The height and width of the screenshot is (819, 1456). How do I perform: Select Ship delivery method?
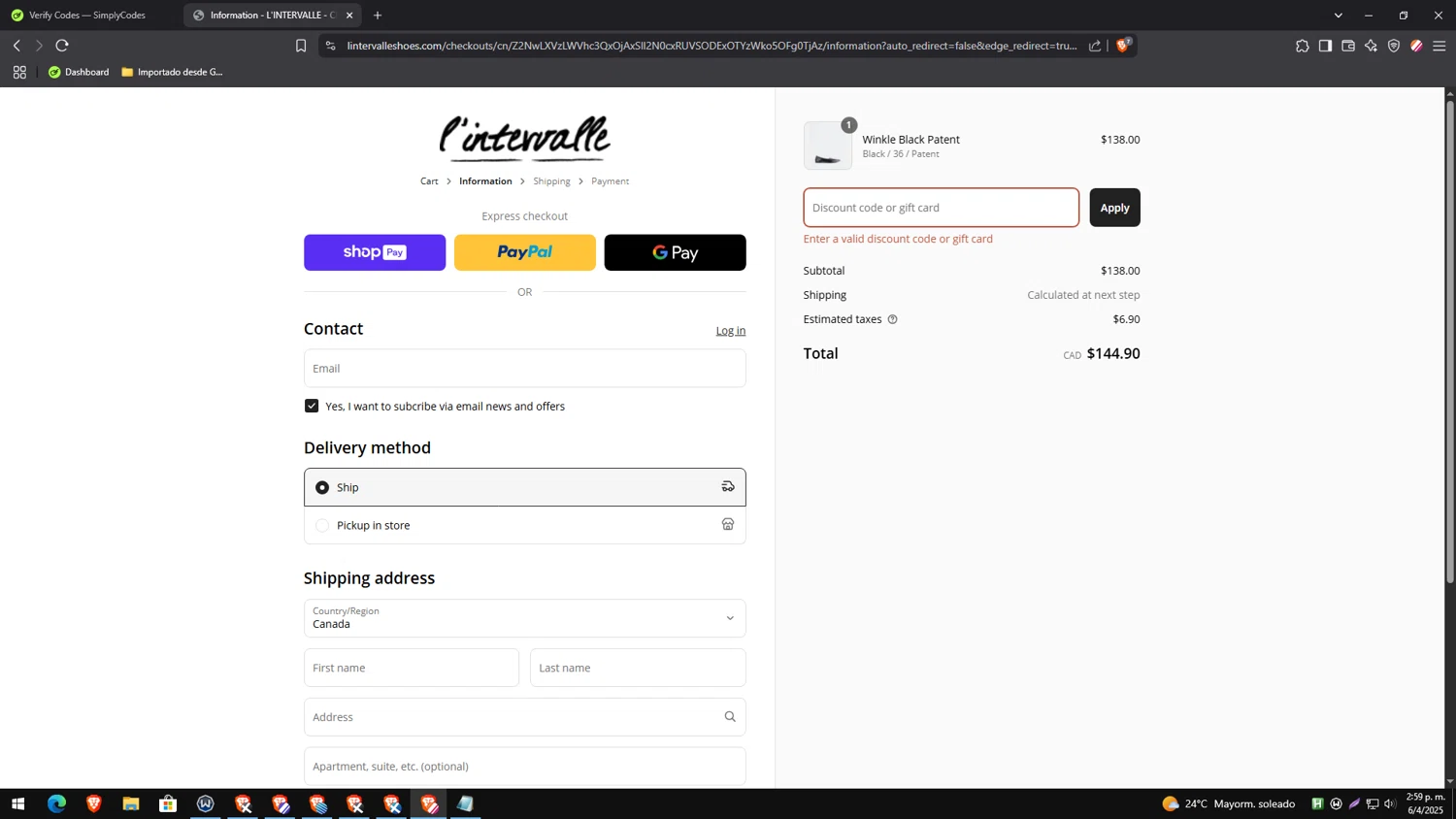pos(525,487)
